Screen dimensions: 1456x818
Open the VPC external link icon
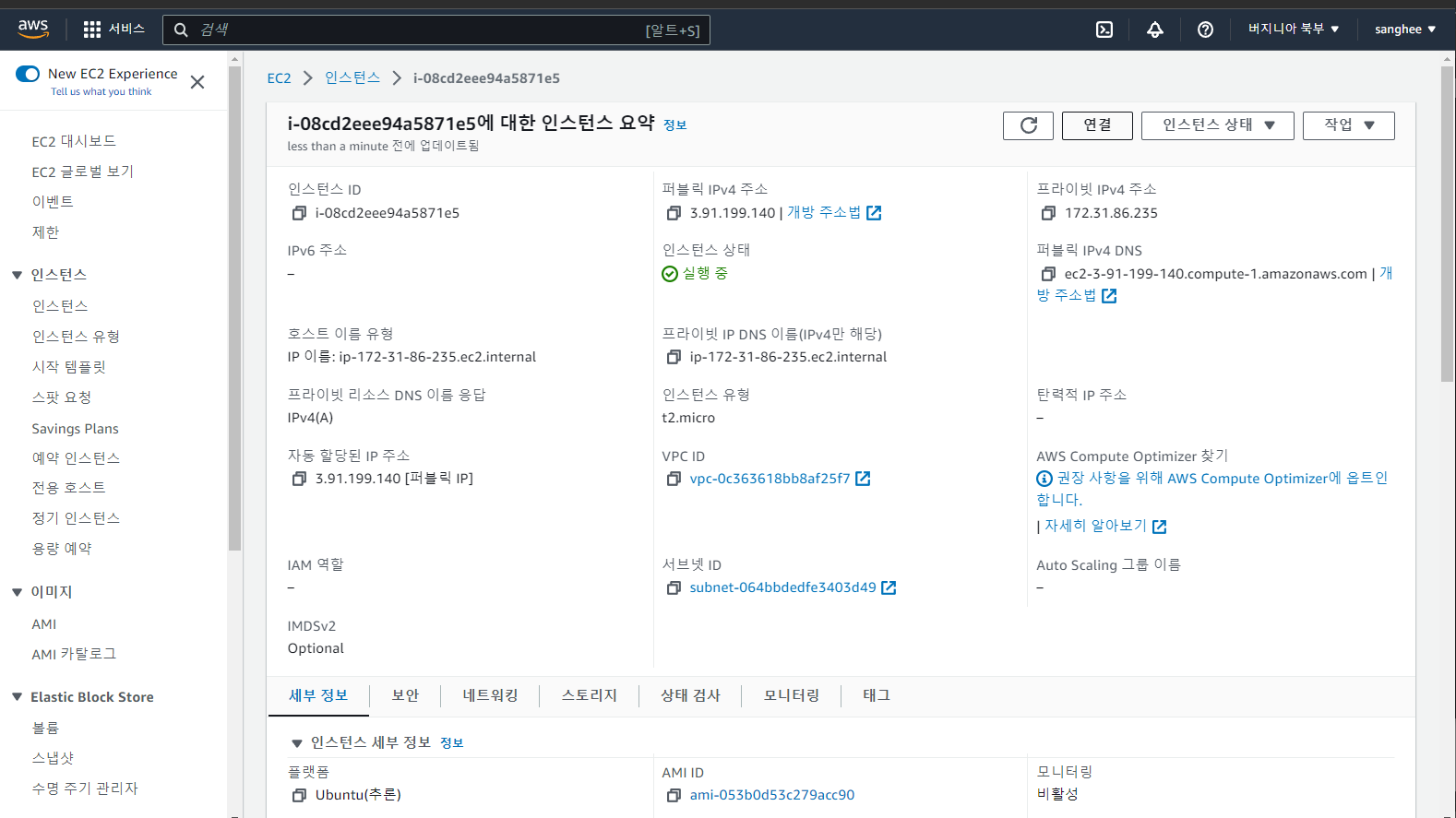tap(863, 479)
